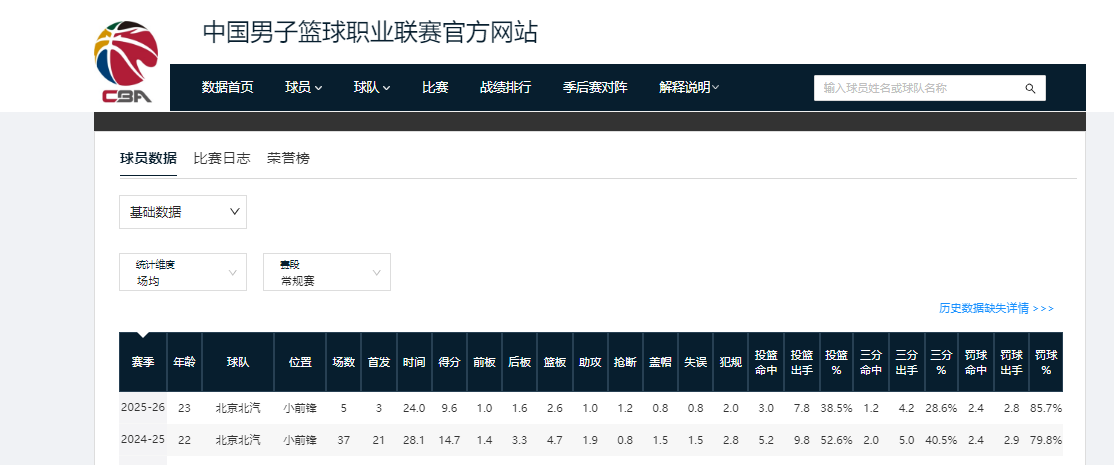1114x465 pixels.
Task: Click the 赛季 column header
Action: 143,362
